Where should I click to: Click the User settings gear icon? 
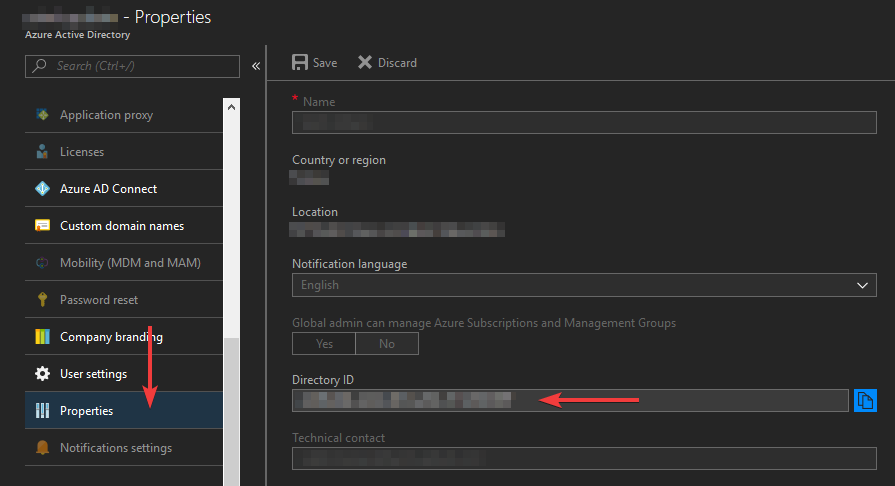[42, 373]
